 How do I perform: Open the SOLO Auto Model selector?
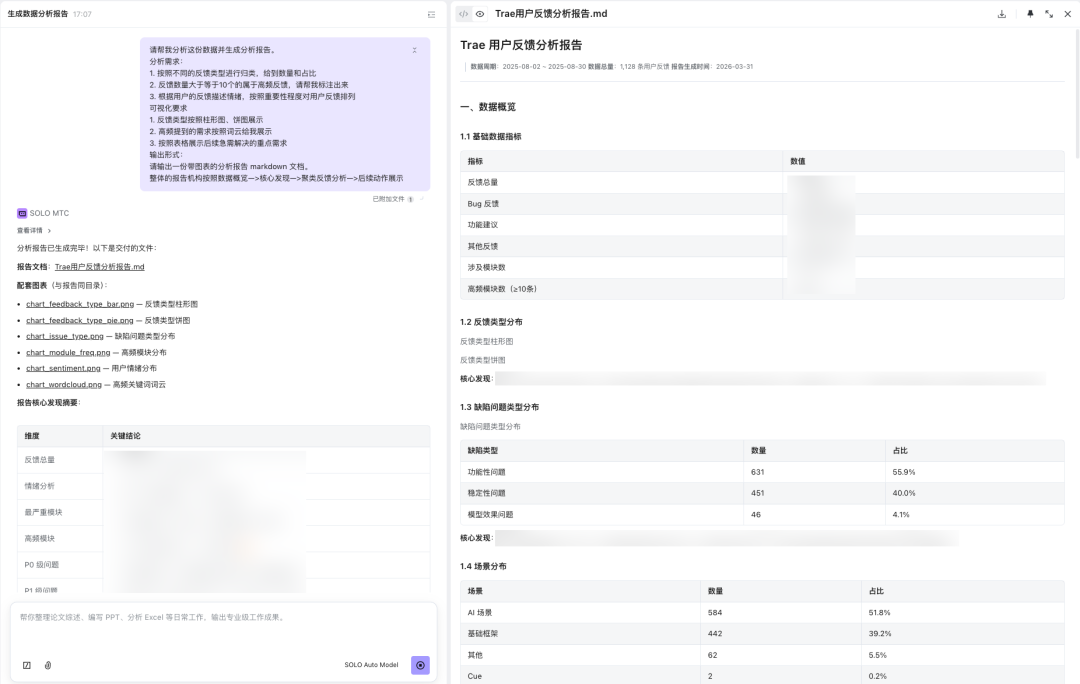[371, 665]
